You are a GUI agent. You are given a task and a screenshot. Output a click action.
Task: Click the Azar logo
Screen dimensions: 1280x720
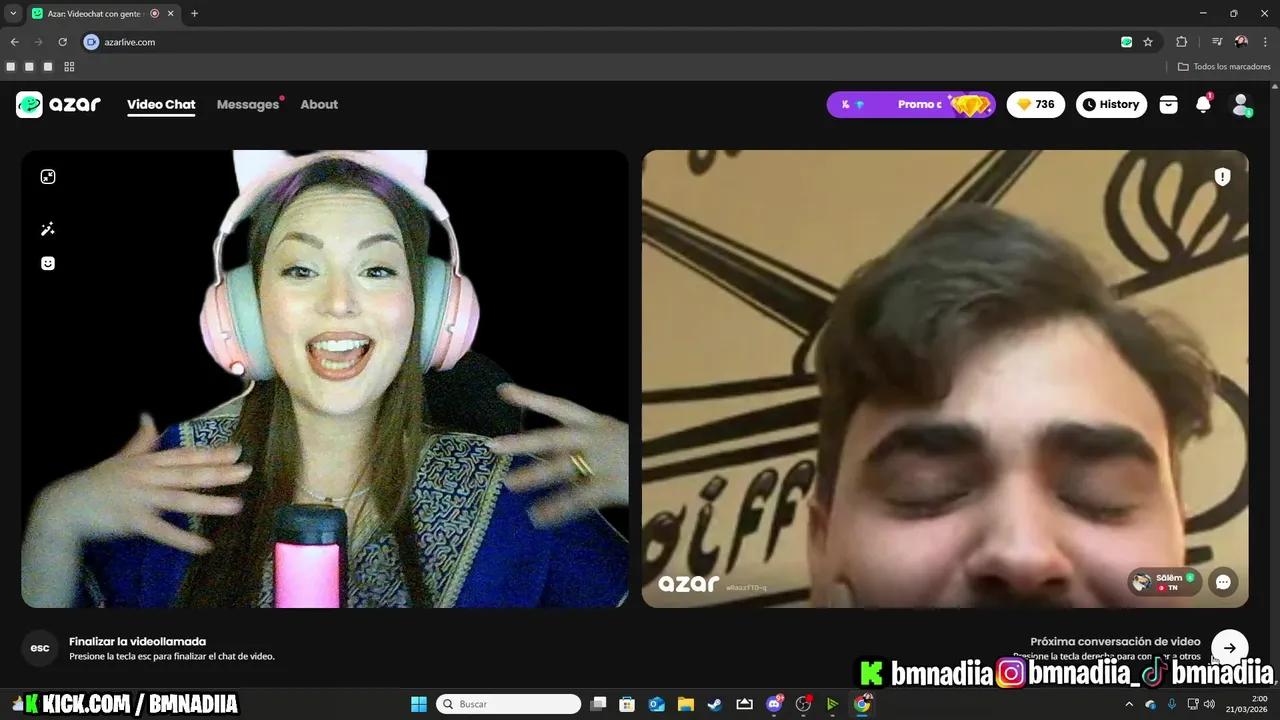tap(58, 104)
